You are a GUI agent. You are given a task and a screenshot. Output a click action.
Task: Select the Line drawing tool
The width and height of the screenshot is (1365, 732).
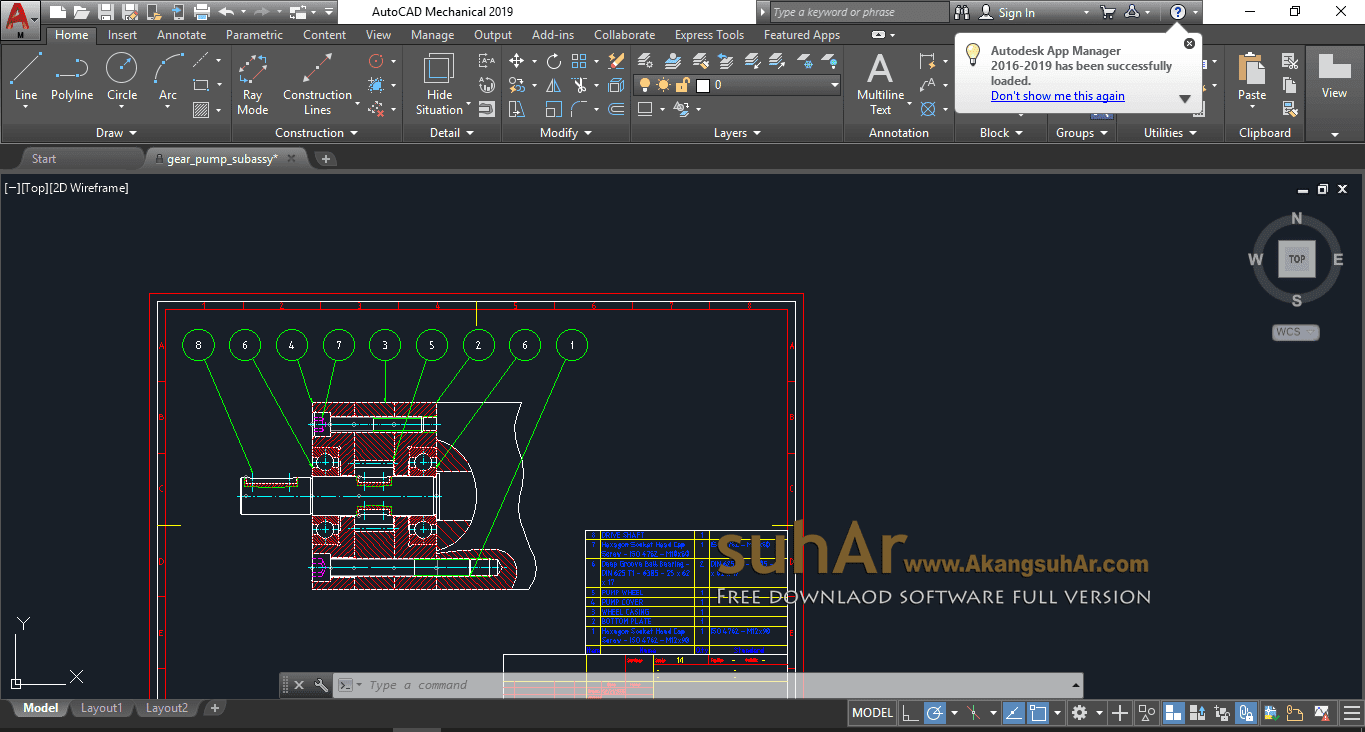tap(26, 77)
